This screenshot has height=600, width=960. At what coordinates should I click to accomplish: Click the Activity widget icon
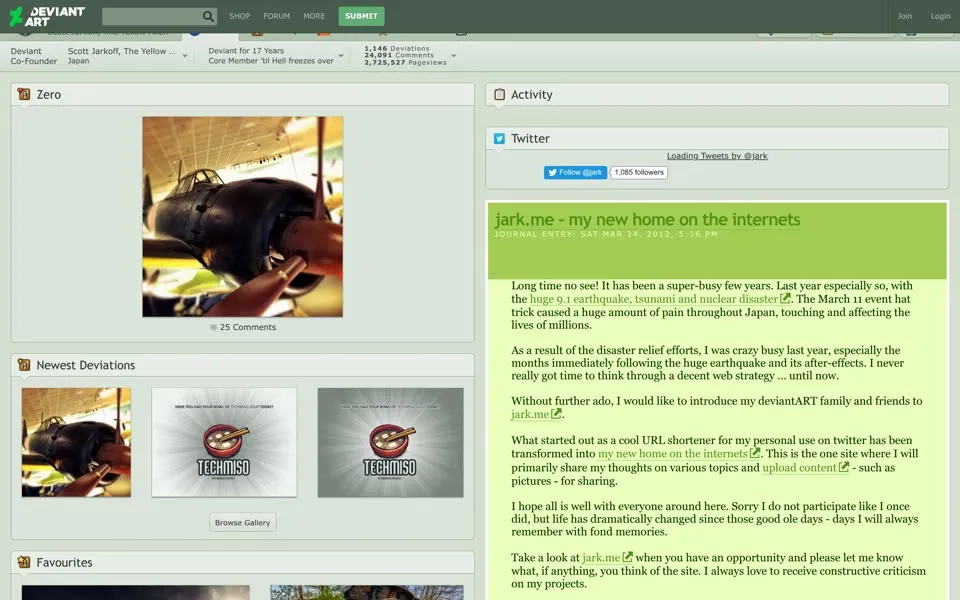click(x=500, y=94)
